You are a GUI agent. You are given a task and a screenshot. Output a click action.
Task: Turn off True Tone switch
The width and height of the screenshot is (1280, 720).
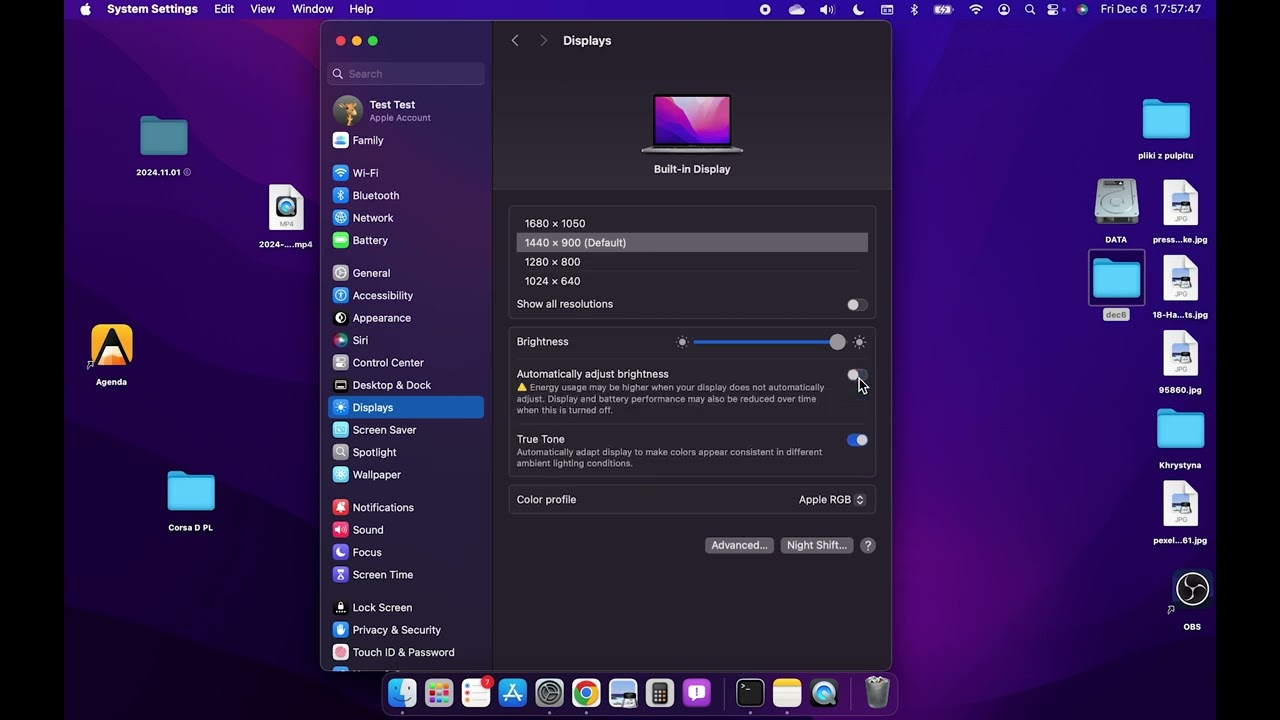[x=857, y=440]
